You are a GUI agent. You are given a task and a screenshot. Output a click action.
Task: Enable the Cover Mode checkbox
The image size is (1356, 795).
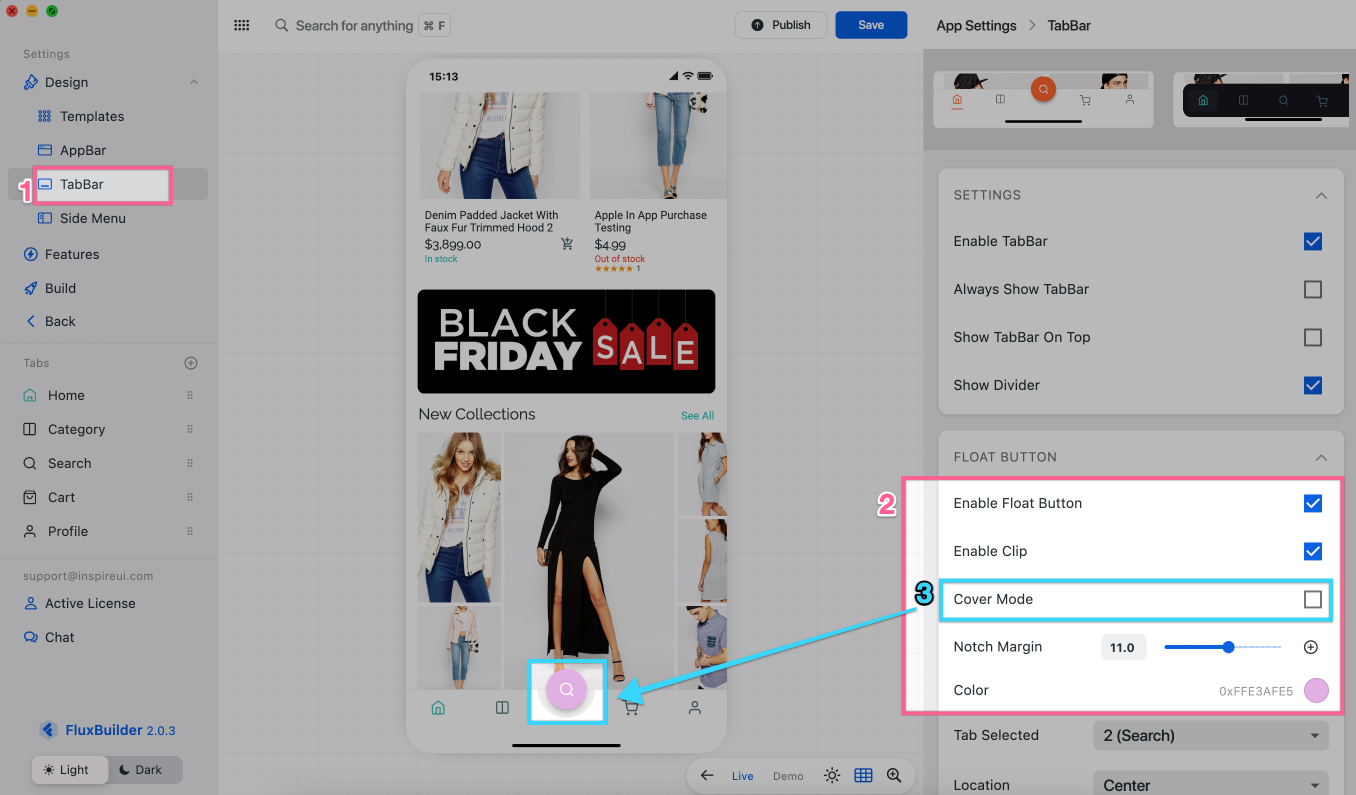[x=1313, y=599]
